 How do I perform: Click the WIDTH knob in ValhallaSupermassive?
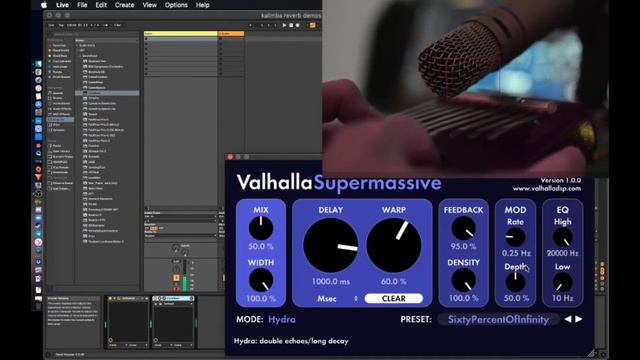[261, 280]
